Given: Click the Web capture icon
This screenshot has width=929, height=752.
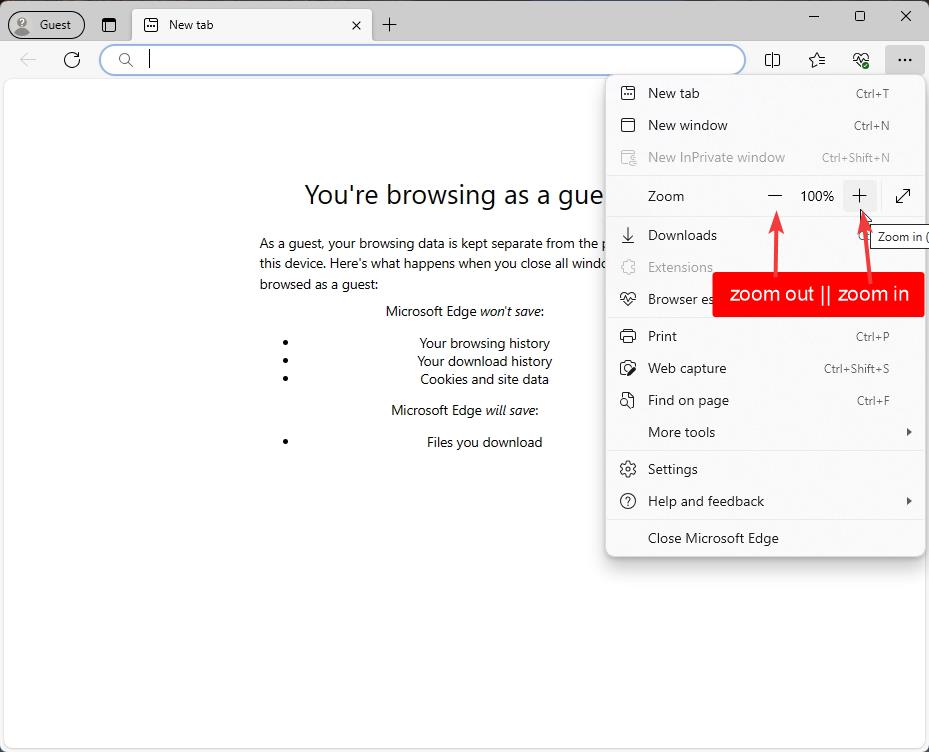Looking at the screenshot, I should point(628,368).
